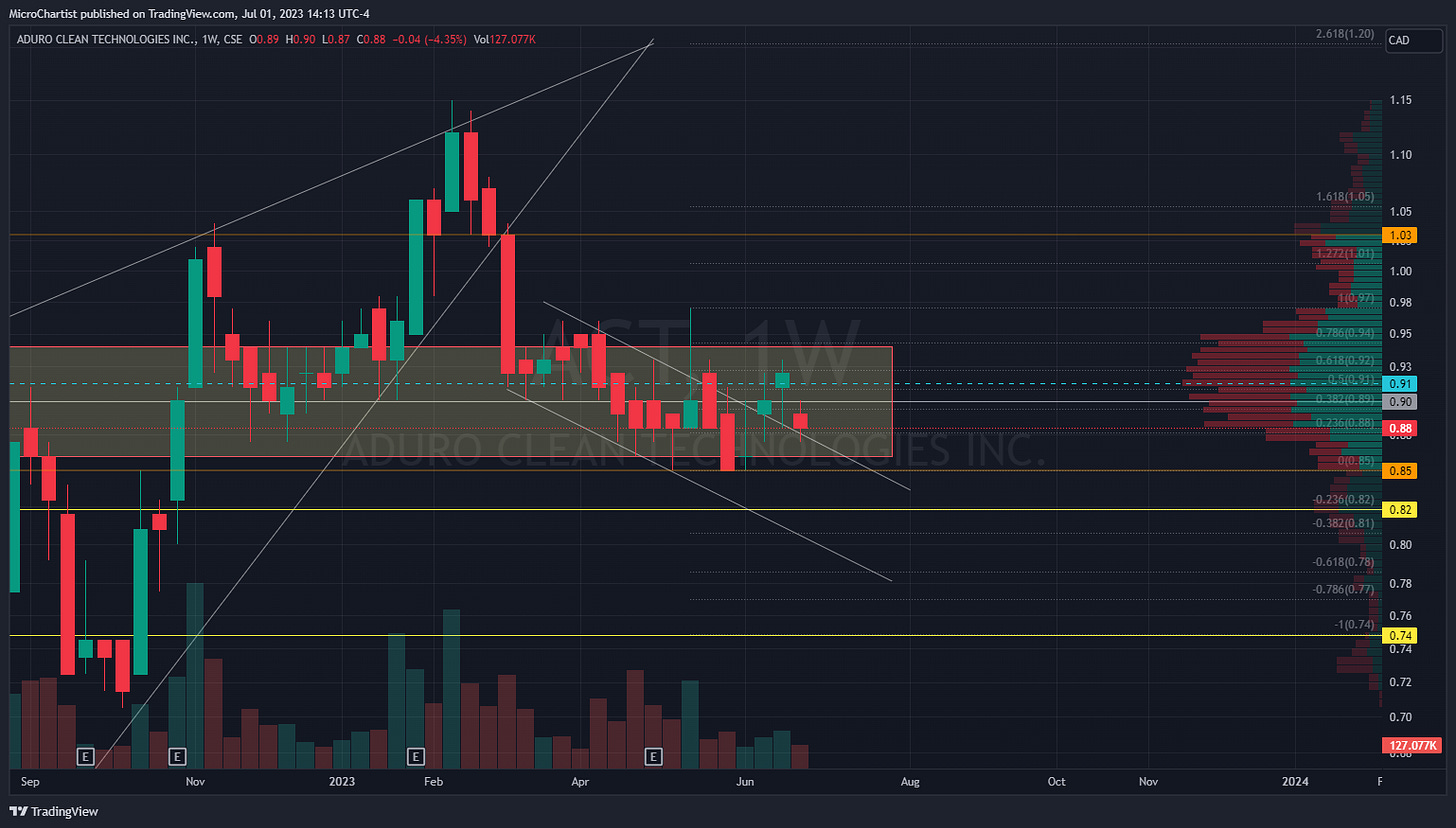This screenshot has width=1456, height=828.
Task: Click the 2024 label on the time axis
Action: click(x=1296, y=780)
